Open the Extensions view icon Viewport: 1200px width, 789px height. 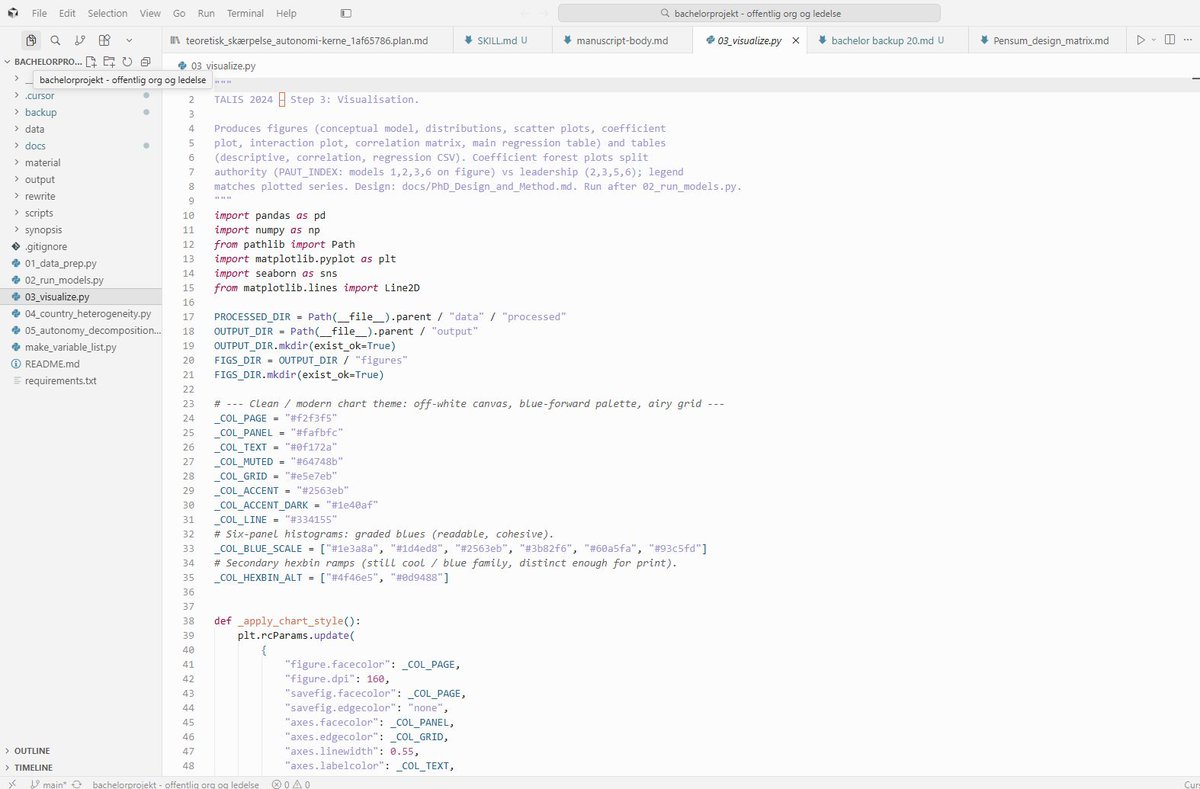pyautogui.click(x=105, y=40)
